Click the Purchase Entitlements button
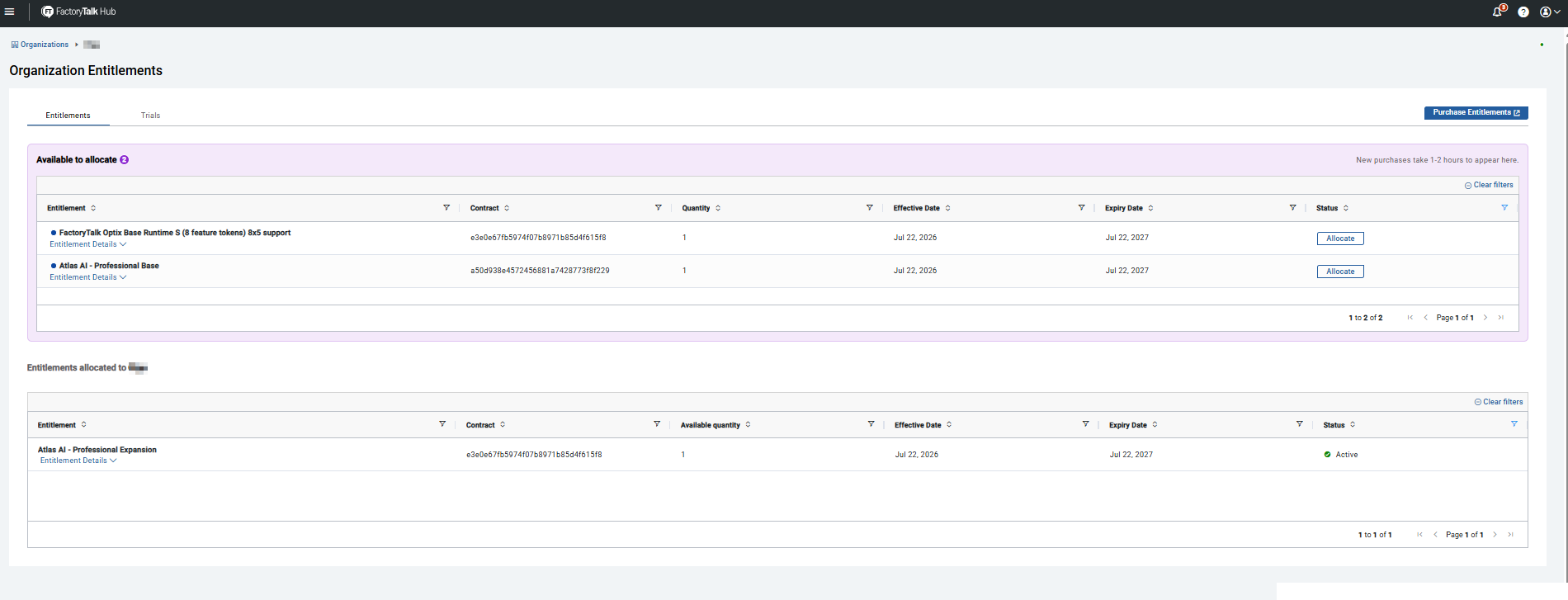 [x=1476, y=113]
